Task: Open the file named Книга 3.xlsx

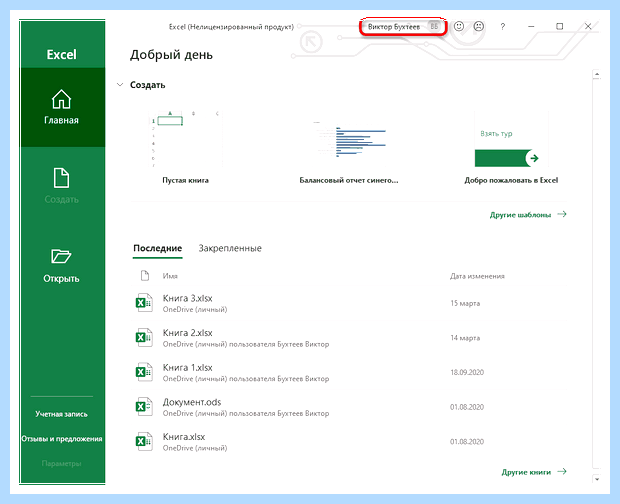Action: (x=187, y=298)
